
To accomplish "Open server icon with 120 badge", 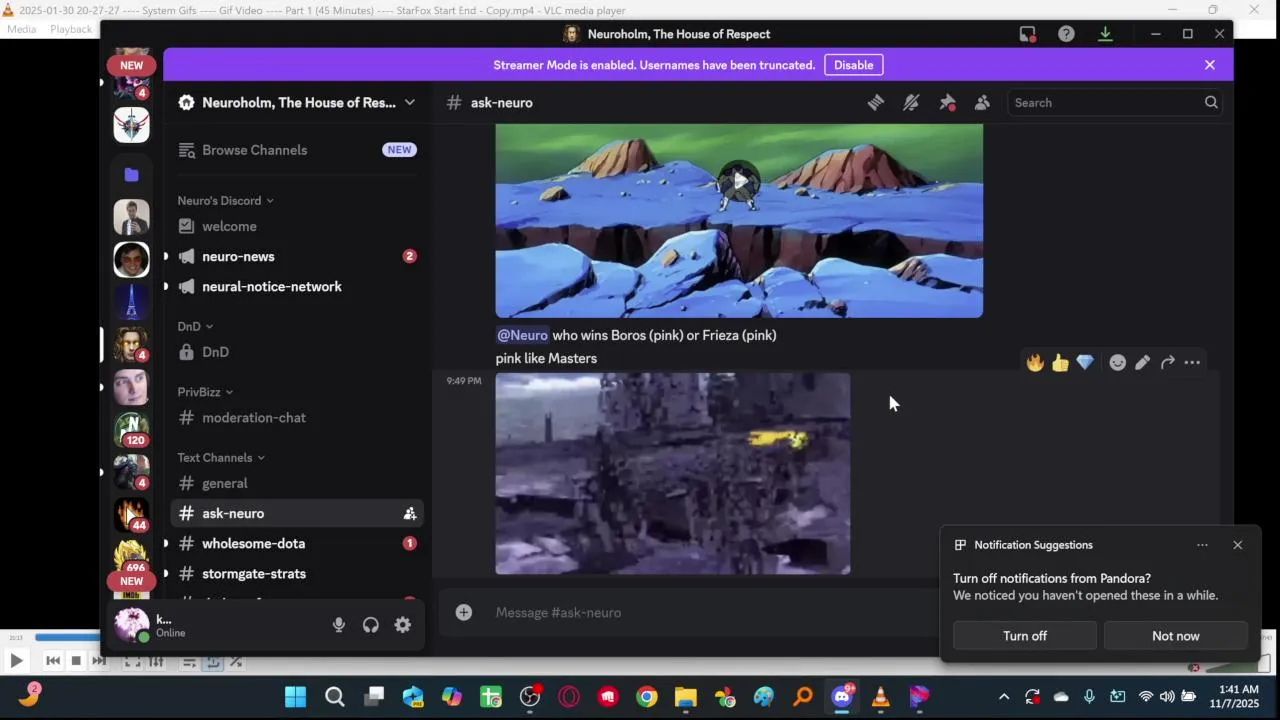I will point(131,428).
